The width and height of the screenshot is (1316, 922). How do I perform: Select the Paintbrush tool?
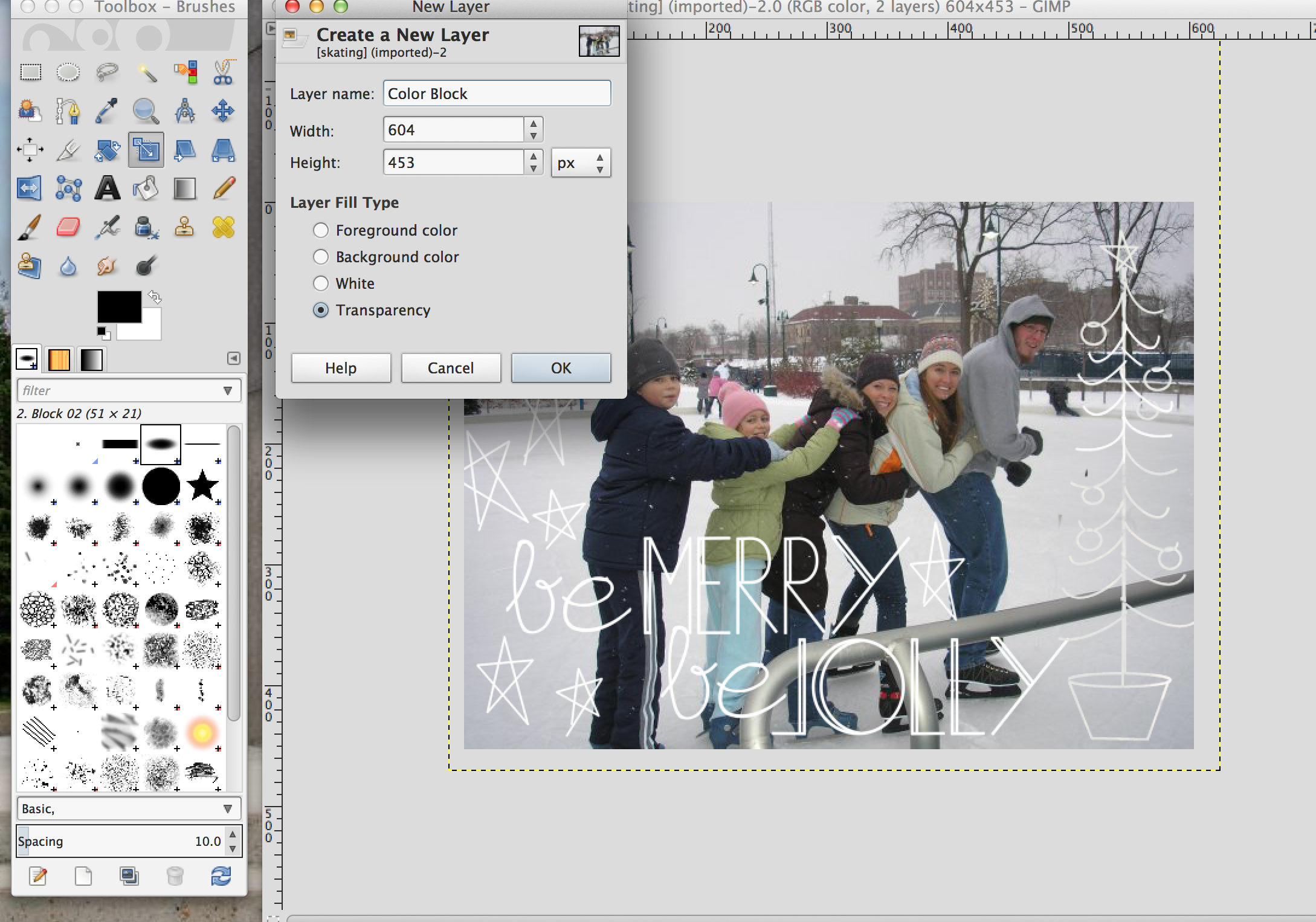(30, 228)
